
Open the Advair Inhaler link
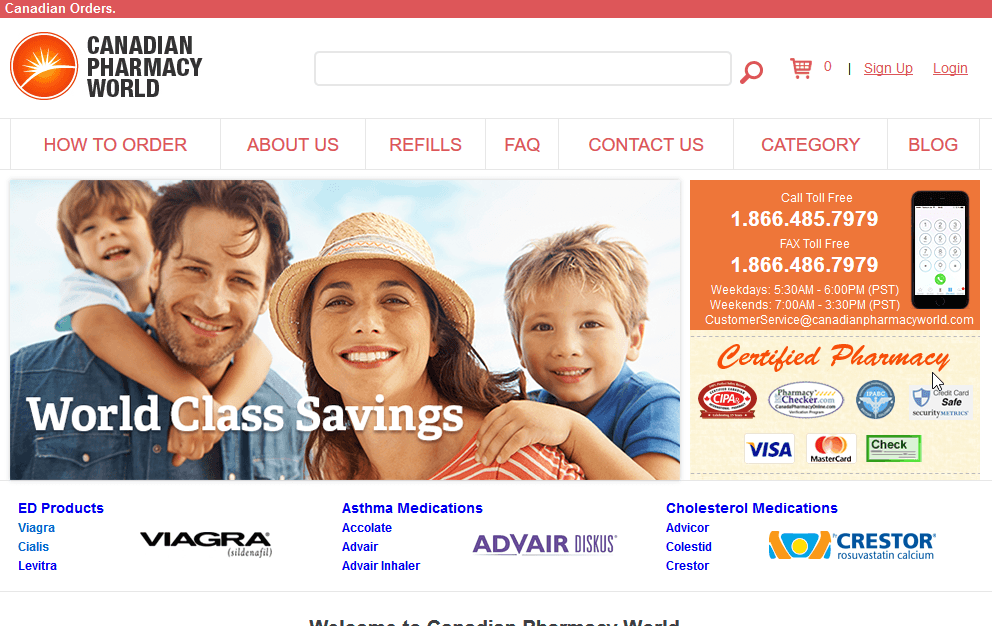click(x=381, y=566)
